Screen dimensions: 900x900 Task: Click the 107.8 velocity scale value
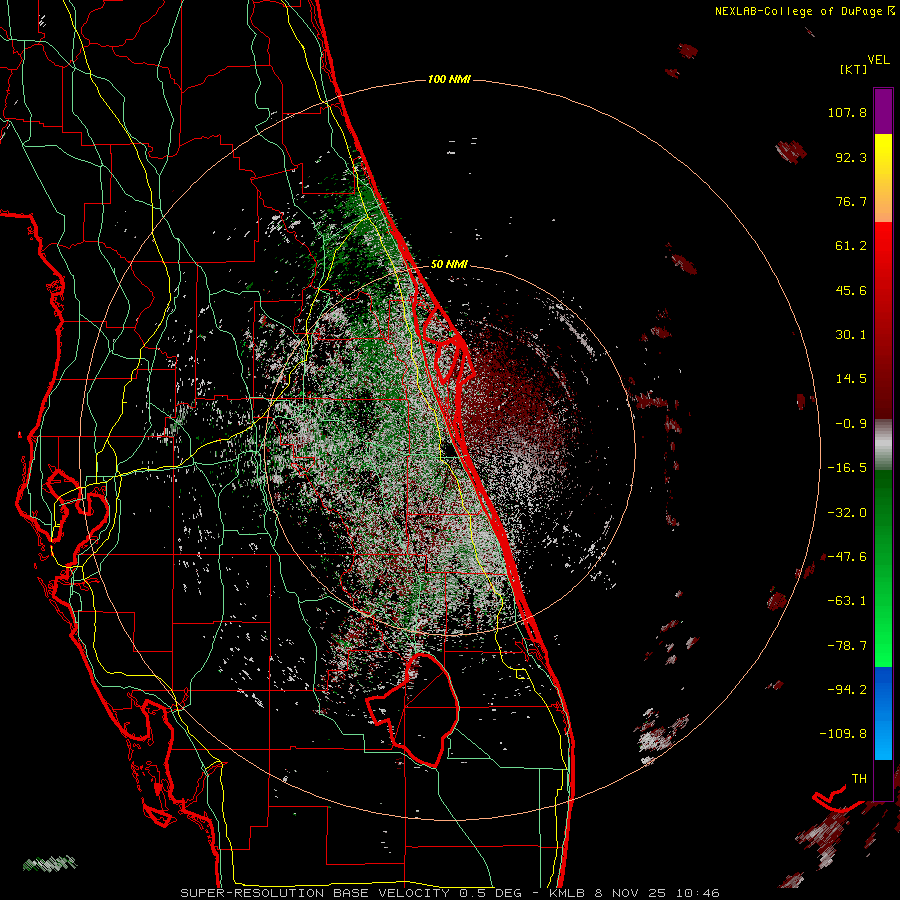point(847,112)
